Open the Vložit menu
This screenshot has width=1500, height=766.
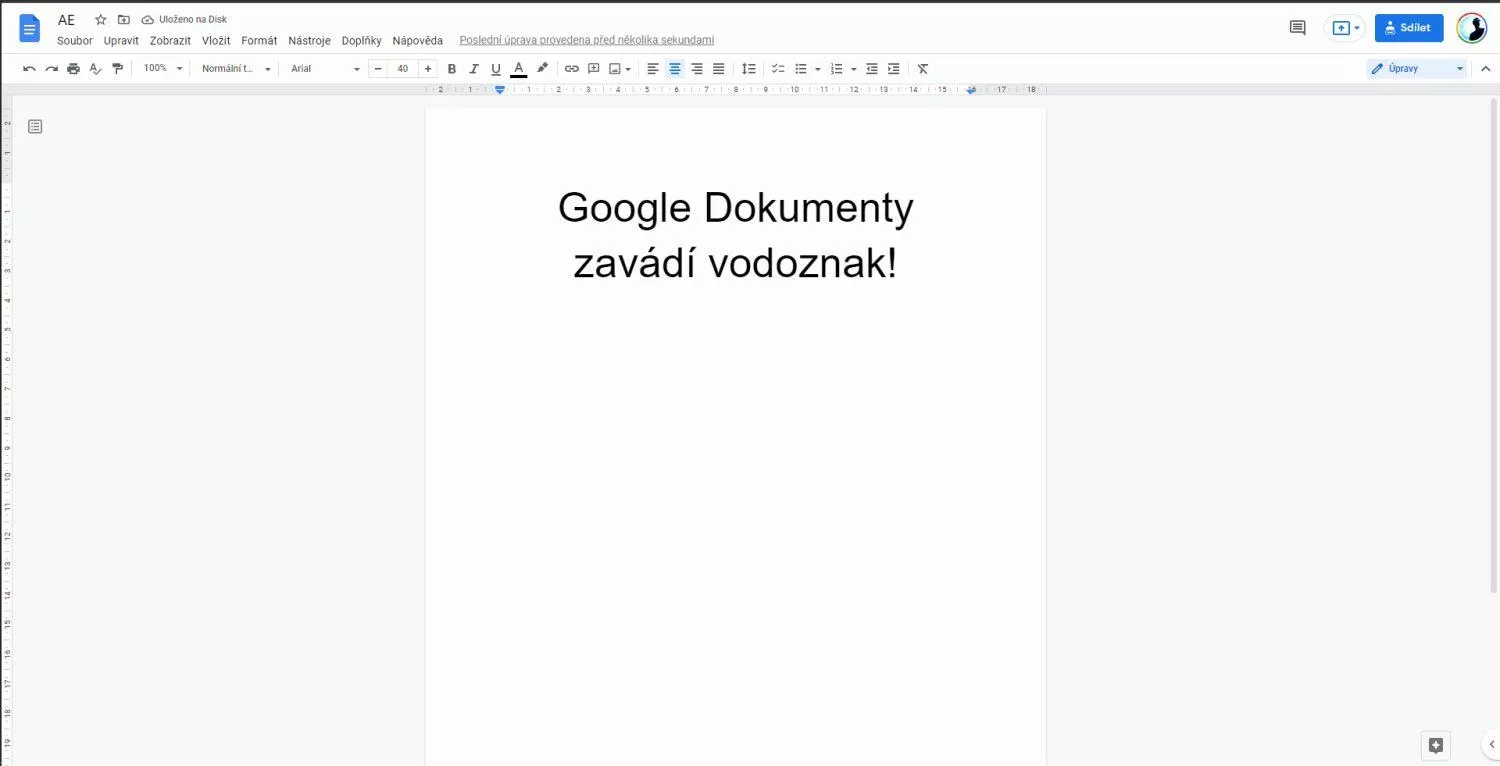tap(216, 41)
